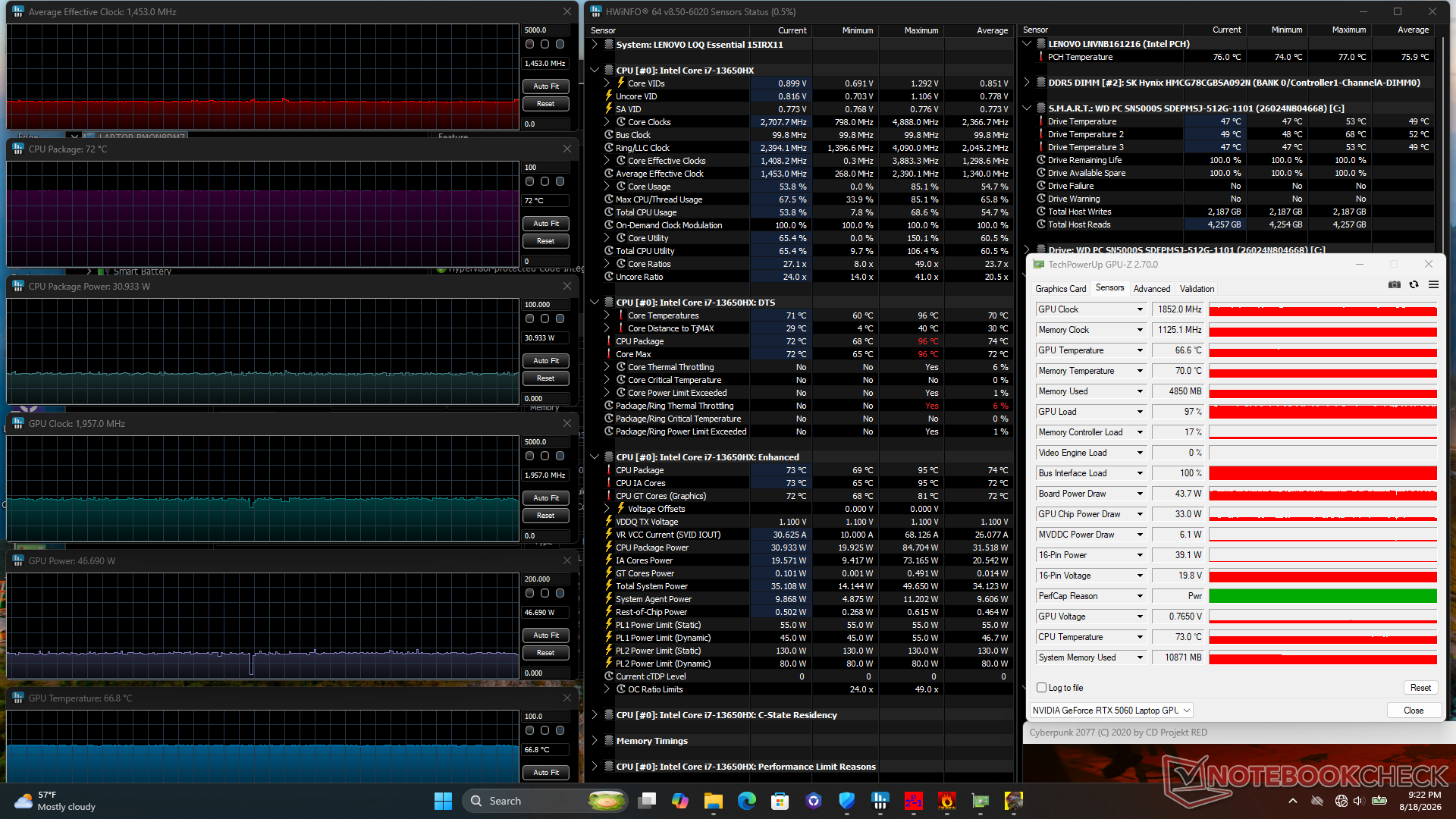Open Microsoft Store from the taskbar

click(780, 801)
